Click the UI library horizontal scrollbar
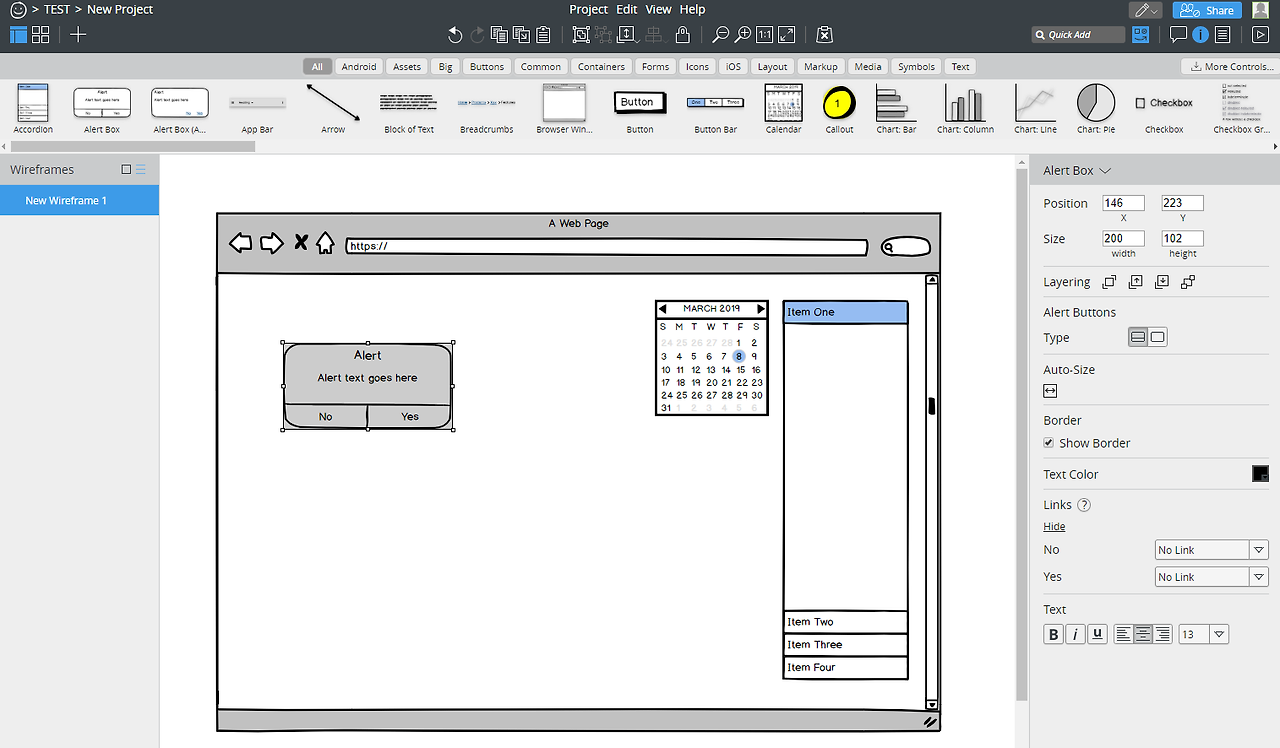This screenshot has height=748, width=1280. [x=131, y=146]
